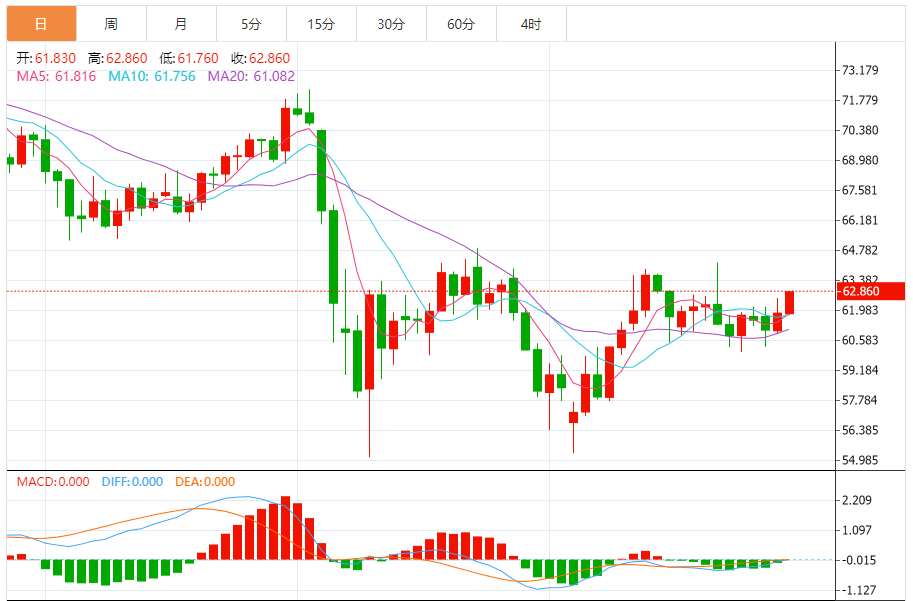913x601 pixels.
Task: Click the 68.980 price axis label
Action: pyautogui.click(x=860, y=160)
